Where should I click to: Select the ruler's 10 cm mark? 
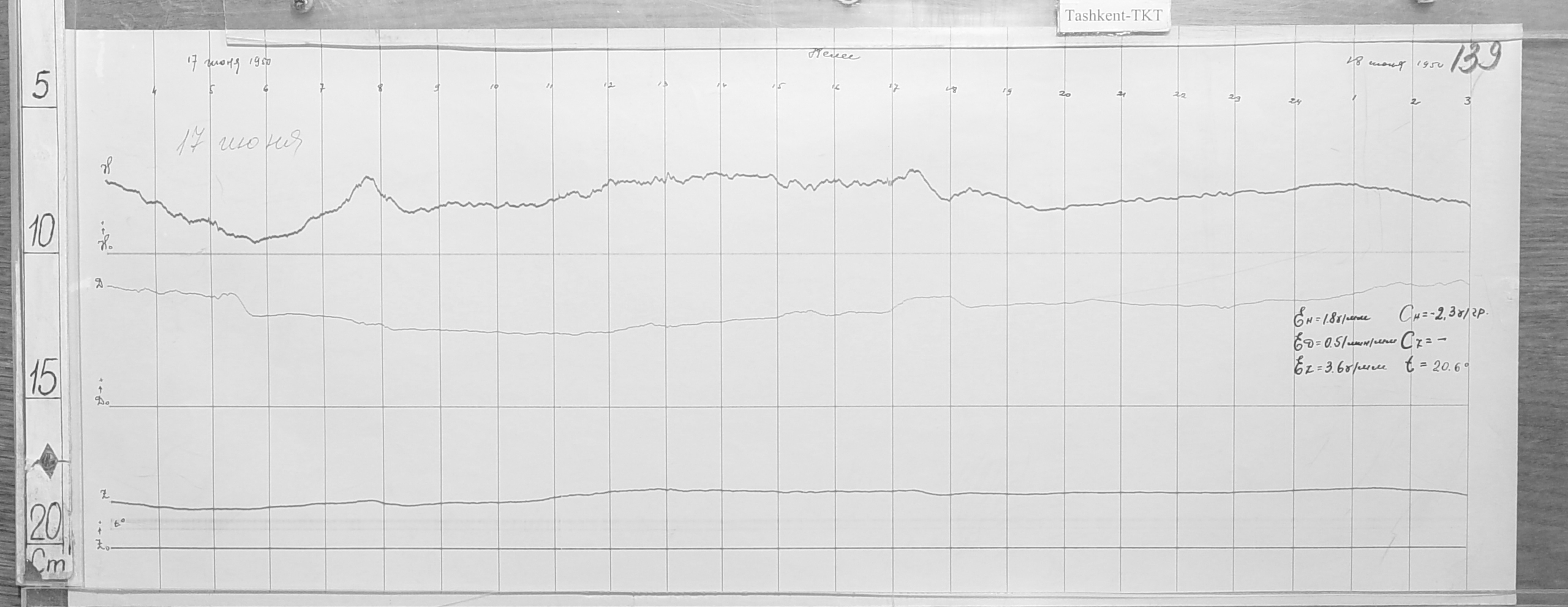click(41, 234)
